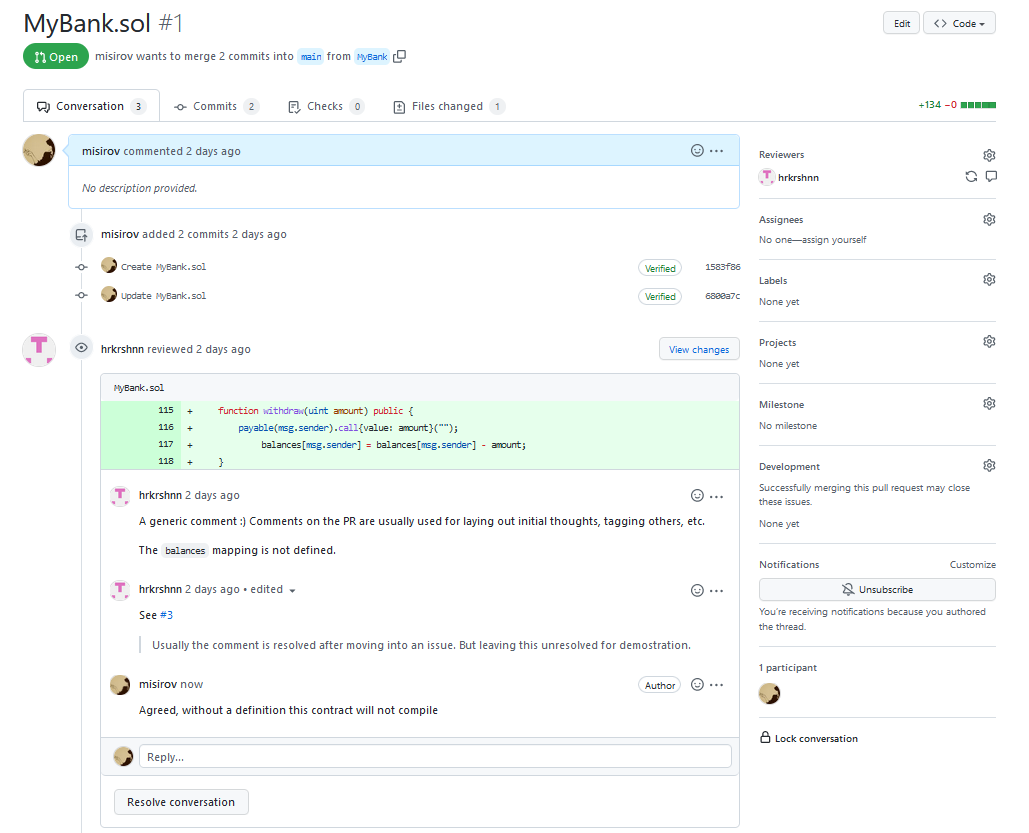Add emoji reaction to misirov's first comment

tap(697, 151)
